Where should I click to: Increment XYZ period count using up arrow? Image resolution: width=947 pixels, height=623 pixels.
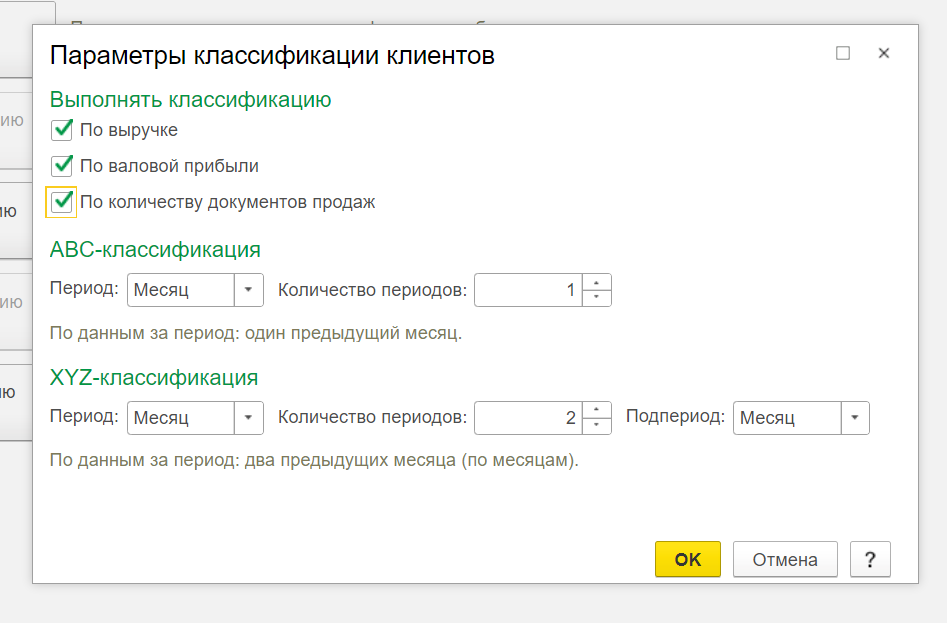[596, 410]
